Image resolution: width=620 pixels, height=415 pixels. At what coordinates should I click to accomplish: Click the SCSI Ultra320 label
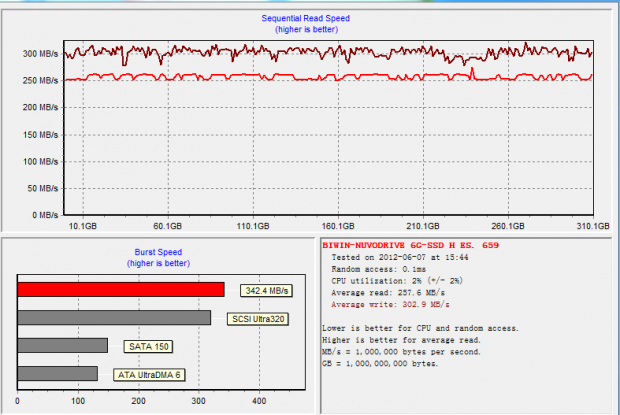[258, 319]
